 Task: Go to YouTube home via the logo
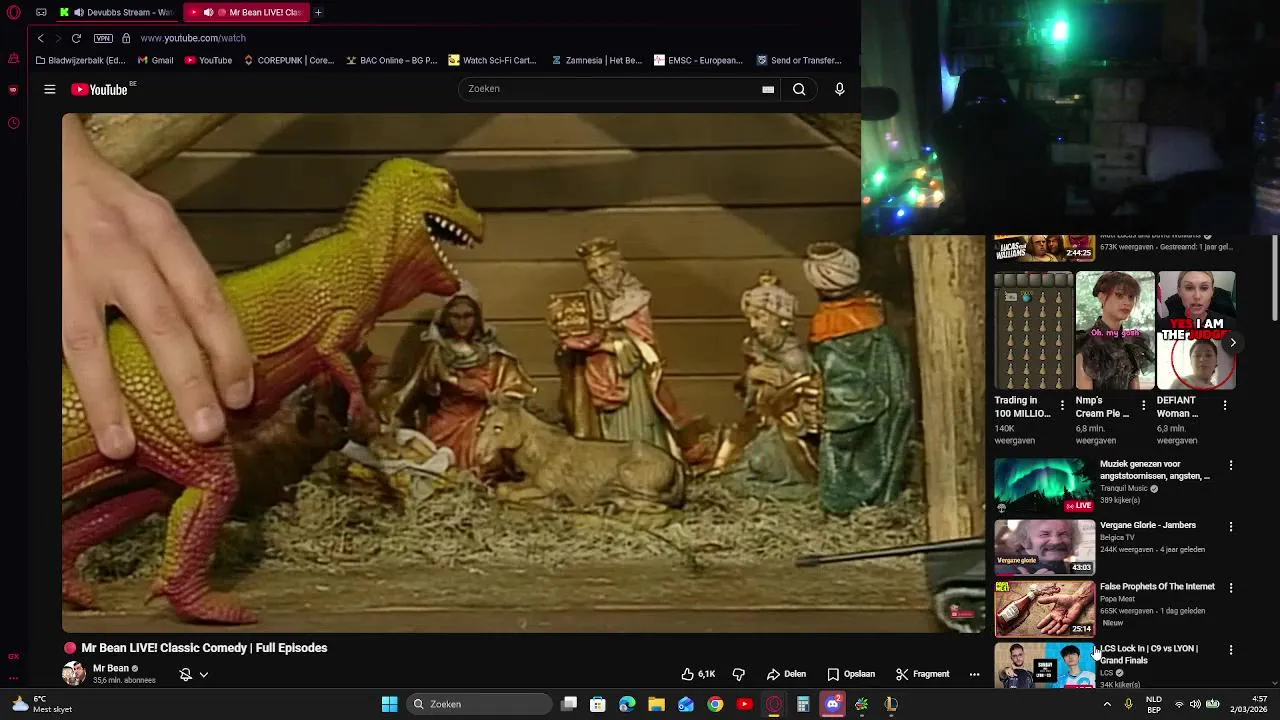pyautogui.click(x=100, y=89)
